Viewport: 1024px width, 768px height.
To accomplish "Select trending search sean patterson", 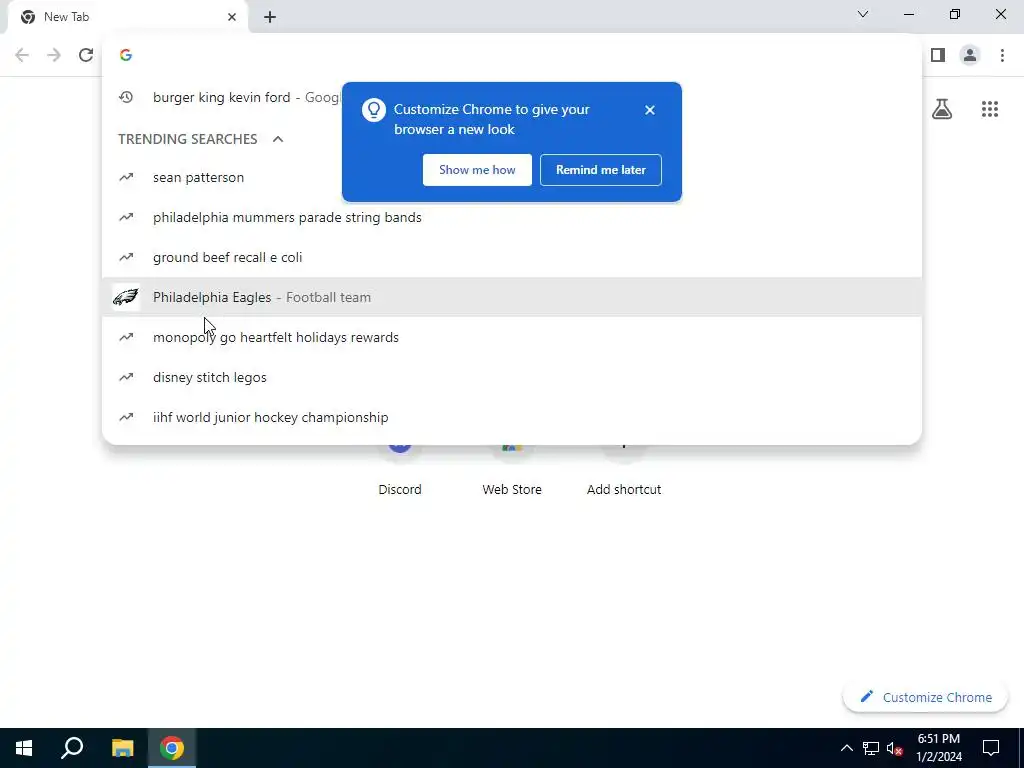I will click(511, 178).
